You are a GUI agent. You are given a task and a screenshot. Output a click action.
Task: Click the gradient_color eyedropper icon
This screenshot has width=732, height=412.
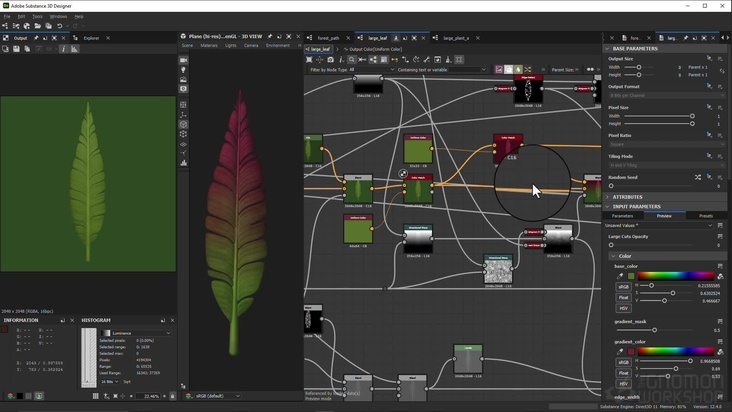click(620, 351)
